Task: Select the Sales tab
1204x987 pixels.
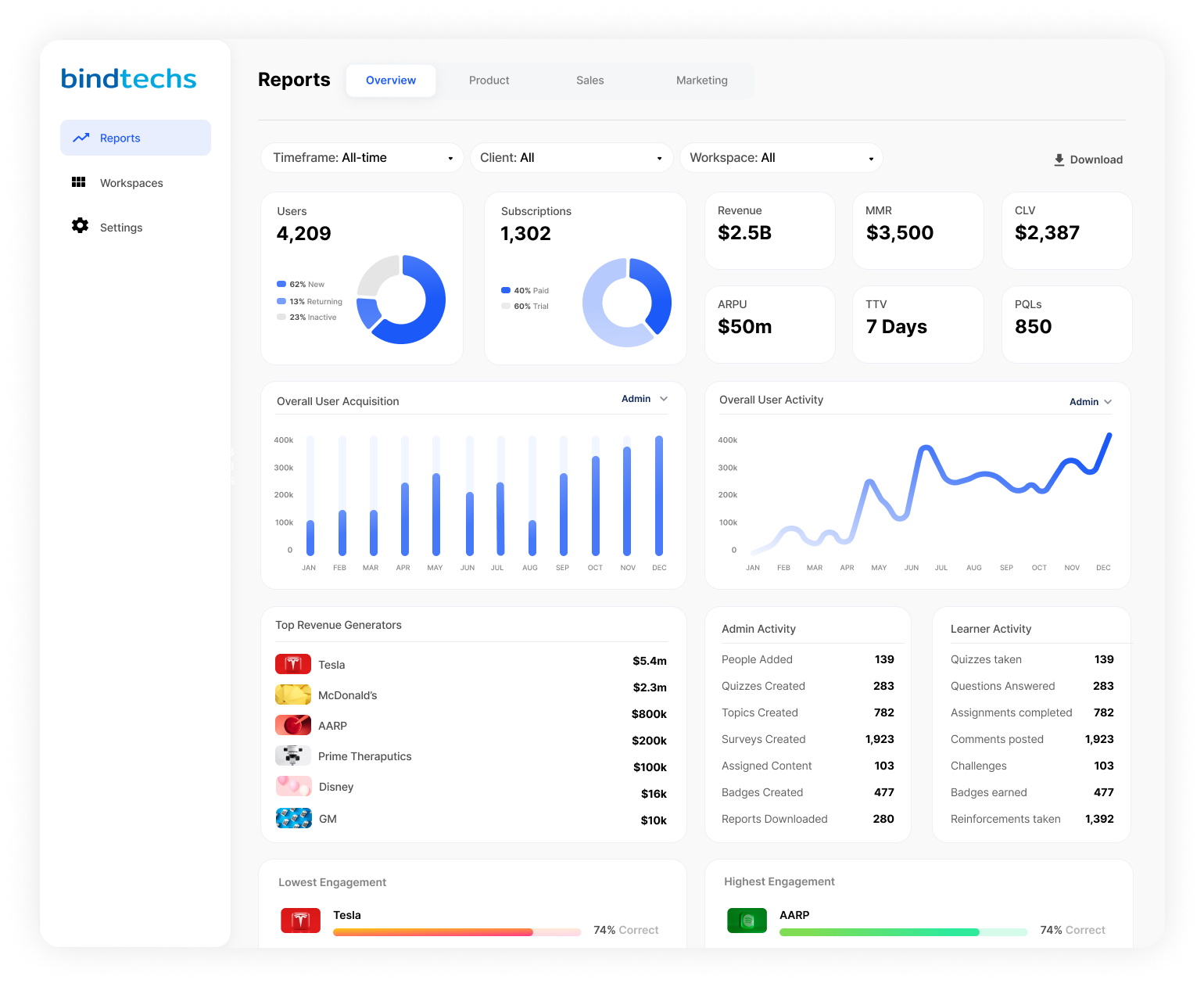Action: click(x=589, y=80)
